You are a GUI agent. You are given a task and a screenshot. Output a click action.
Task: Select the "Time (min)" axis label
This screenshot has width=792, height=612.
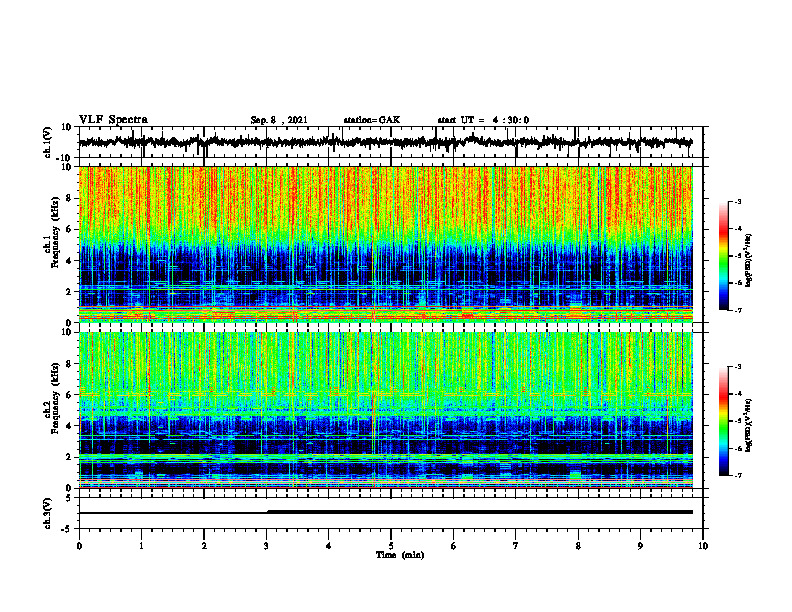click(400, 555)
